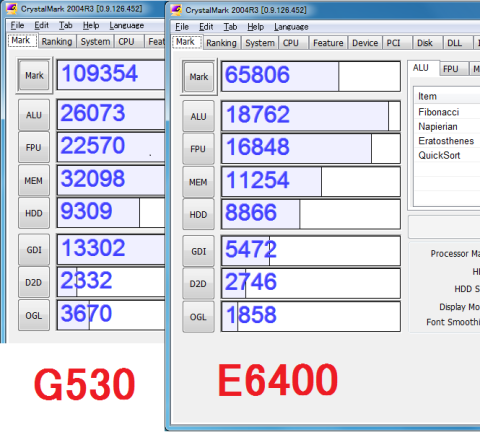Image resolution: width=480 pixels, height=432 pixels.
Task: Select ALU details tab in E6400 panel
Action: point(423,68)
